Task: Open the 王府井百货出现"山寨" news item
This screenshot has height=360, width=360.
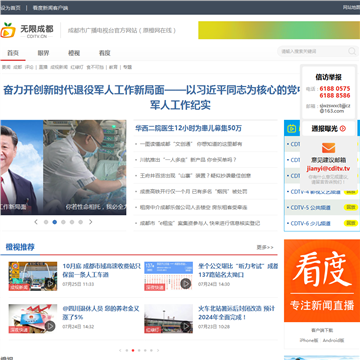Action: click(x=195, y=176)
